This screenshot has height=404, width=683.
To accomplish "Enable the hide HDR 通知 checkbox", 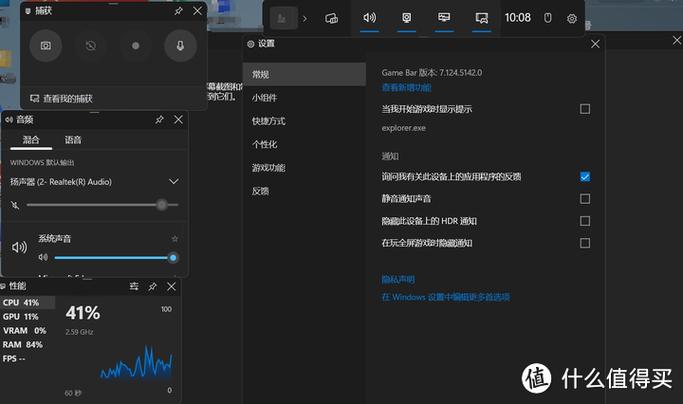I will 585,221.
